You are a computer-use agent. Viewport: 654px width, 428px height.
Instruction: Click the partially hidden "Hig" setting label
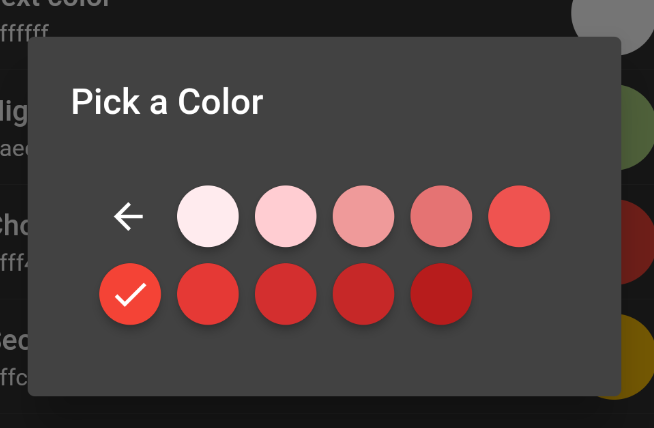point(13,113)
